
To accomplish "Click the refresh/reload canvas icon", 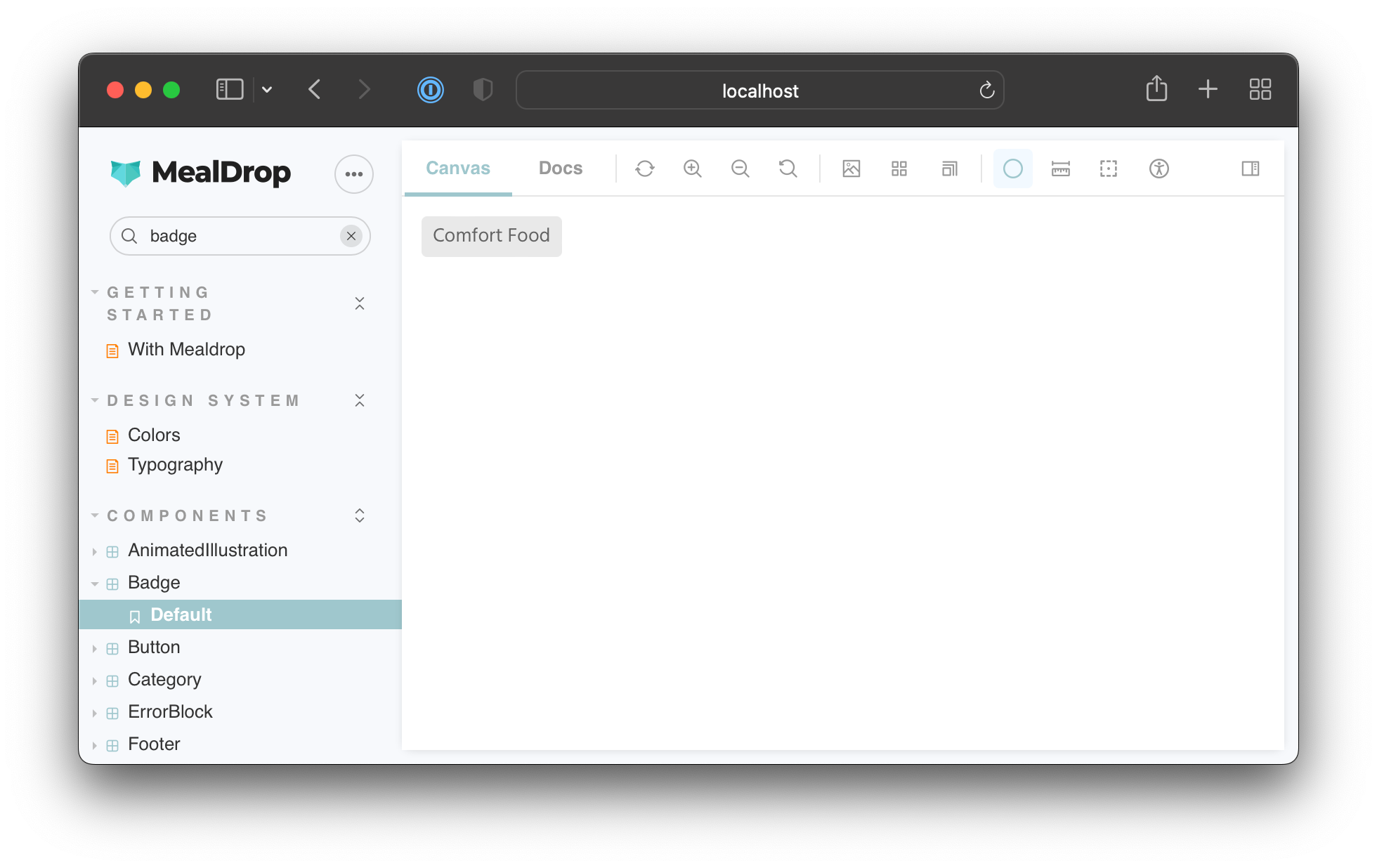I will [645, 167].
